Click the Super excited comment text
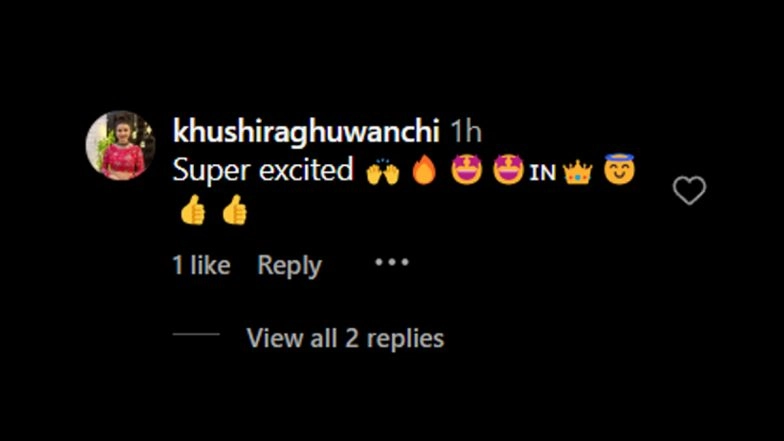Viewport: 784px width, 441px height. [263, 170]
